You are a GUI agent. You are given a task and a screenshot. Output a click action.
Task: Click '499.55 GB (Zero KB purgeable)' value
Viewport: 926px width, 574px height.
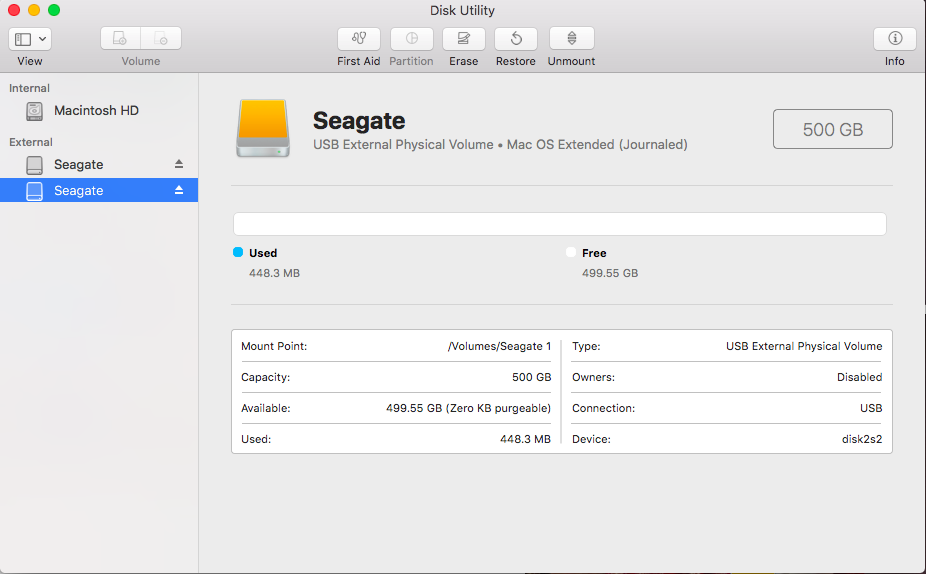pos(468,409)
